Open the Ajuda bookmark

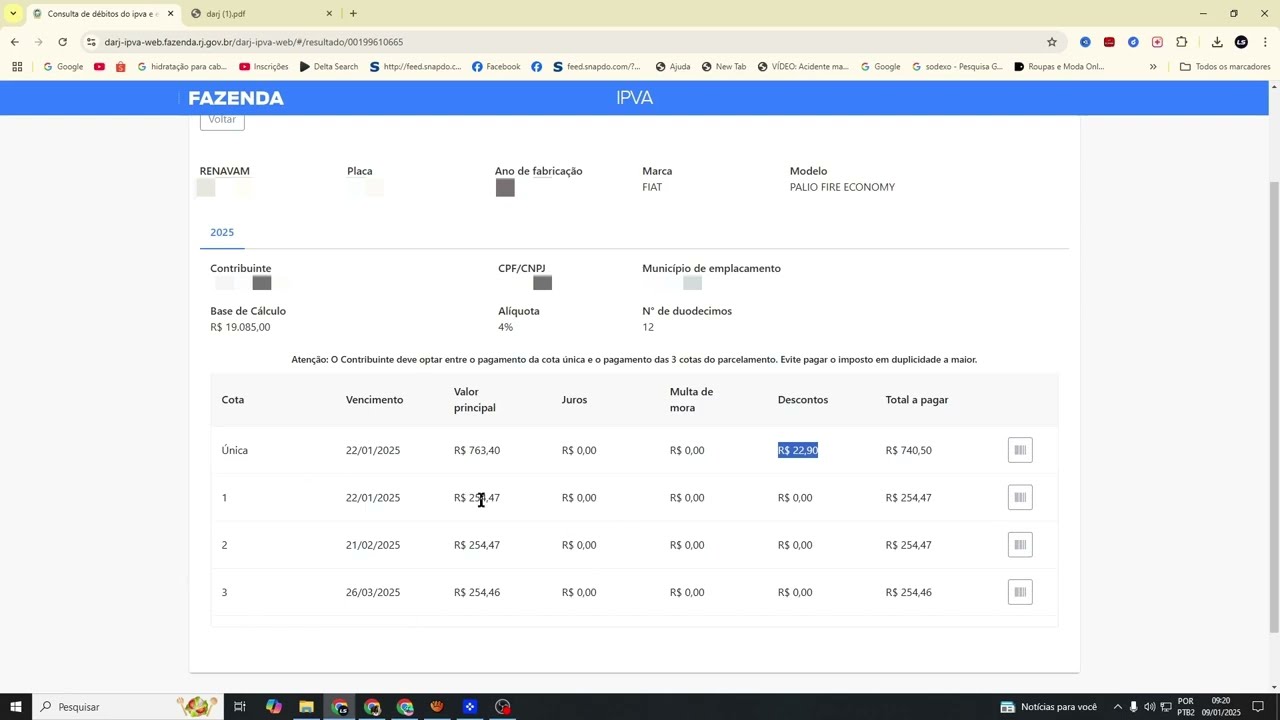click(x=673, y=67)
